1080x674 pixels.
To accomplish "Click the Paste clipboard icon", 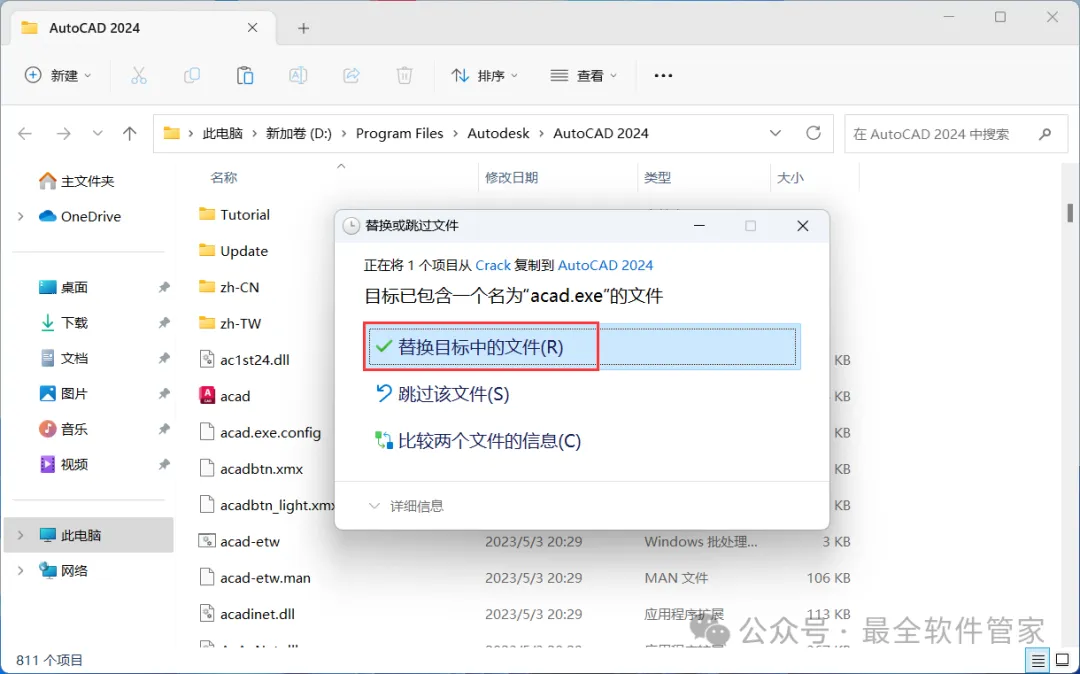I will point(245,76).
